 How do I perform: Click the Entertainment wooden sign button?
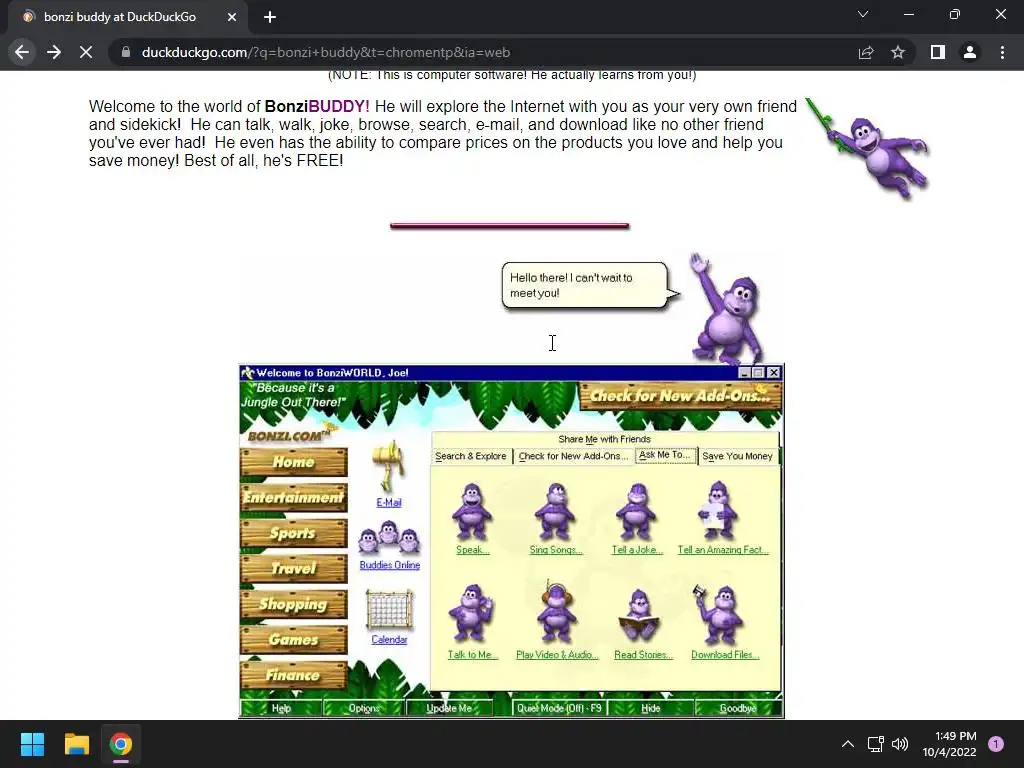[294, 498]
